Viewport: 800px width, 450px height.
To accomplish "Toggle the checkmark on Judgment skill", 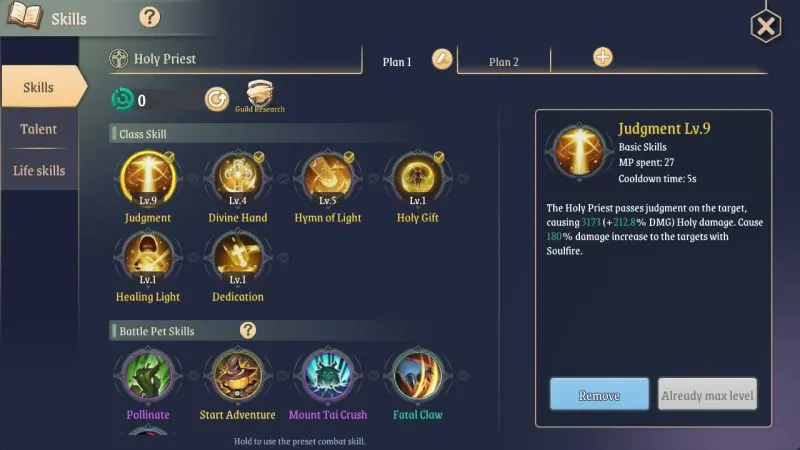I will 169,157.
